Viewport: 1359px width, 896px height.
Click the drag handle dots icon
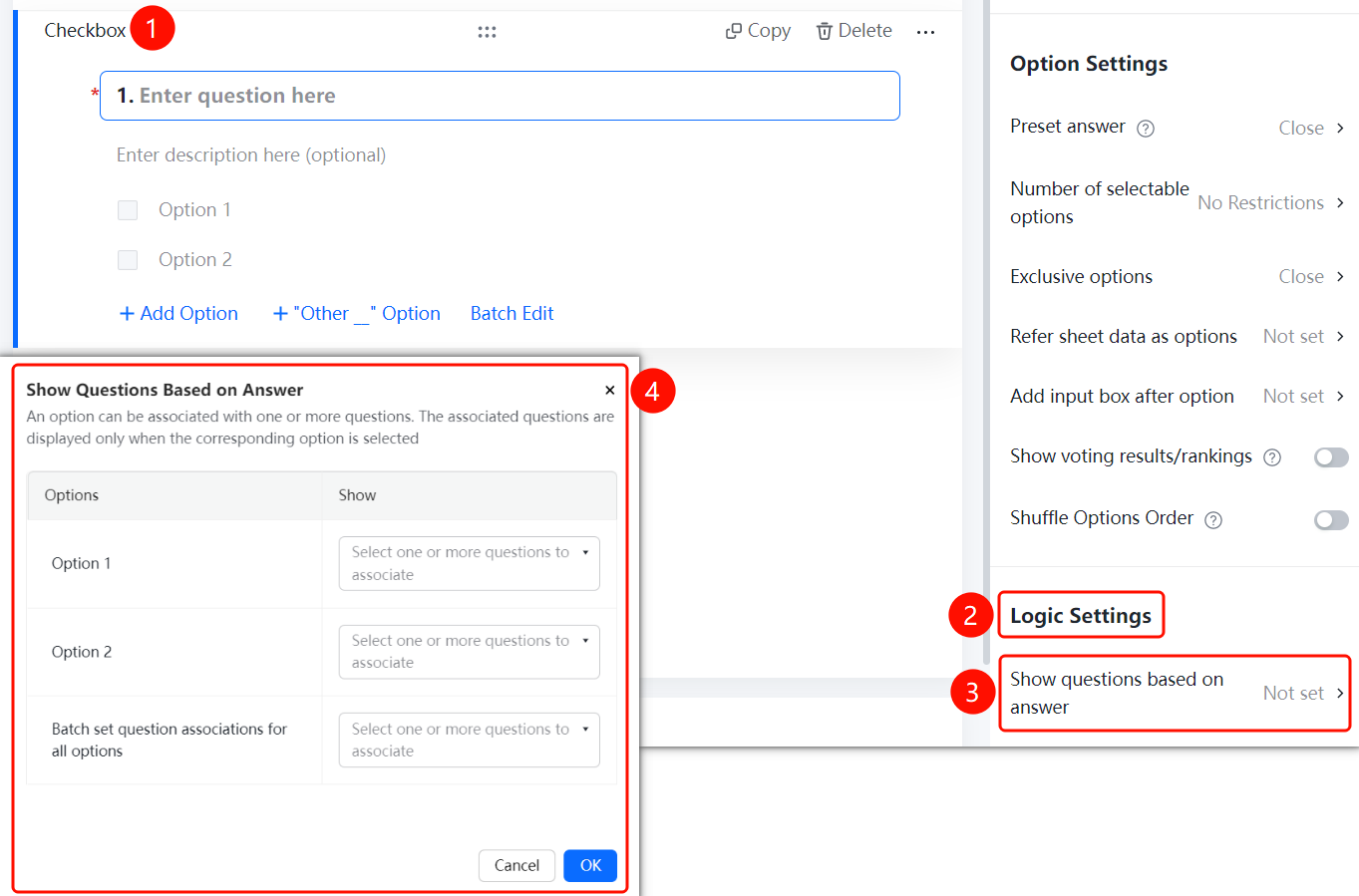coord(487,32)
